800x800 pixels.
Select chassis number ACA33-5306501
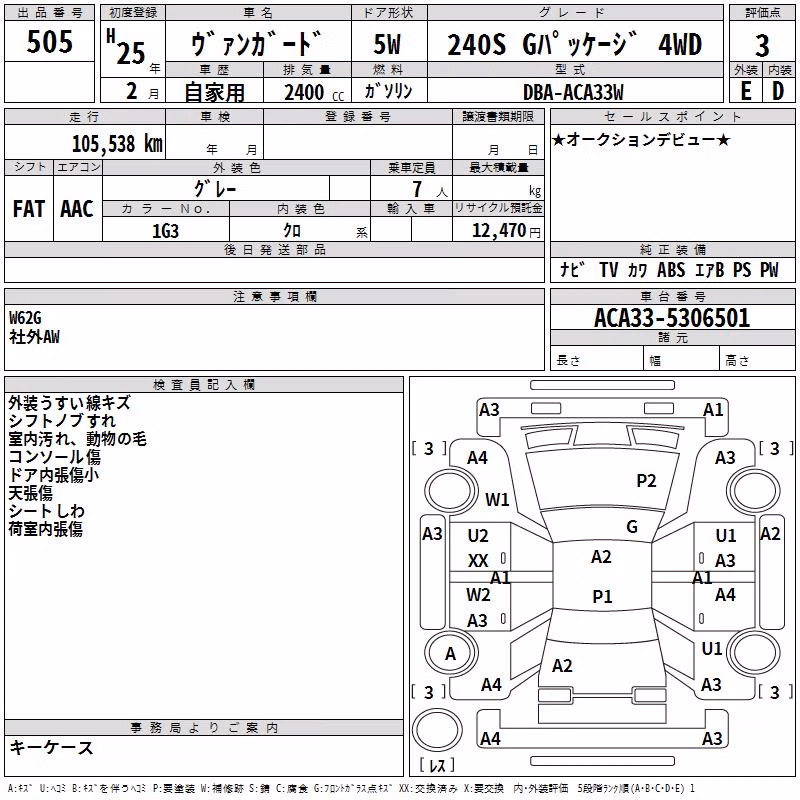click(x=672, y=318)
